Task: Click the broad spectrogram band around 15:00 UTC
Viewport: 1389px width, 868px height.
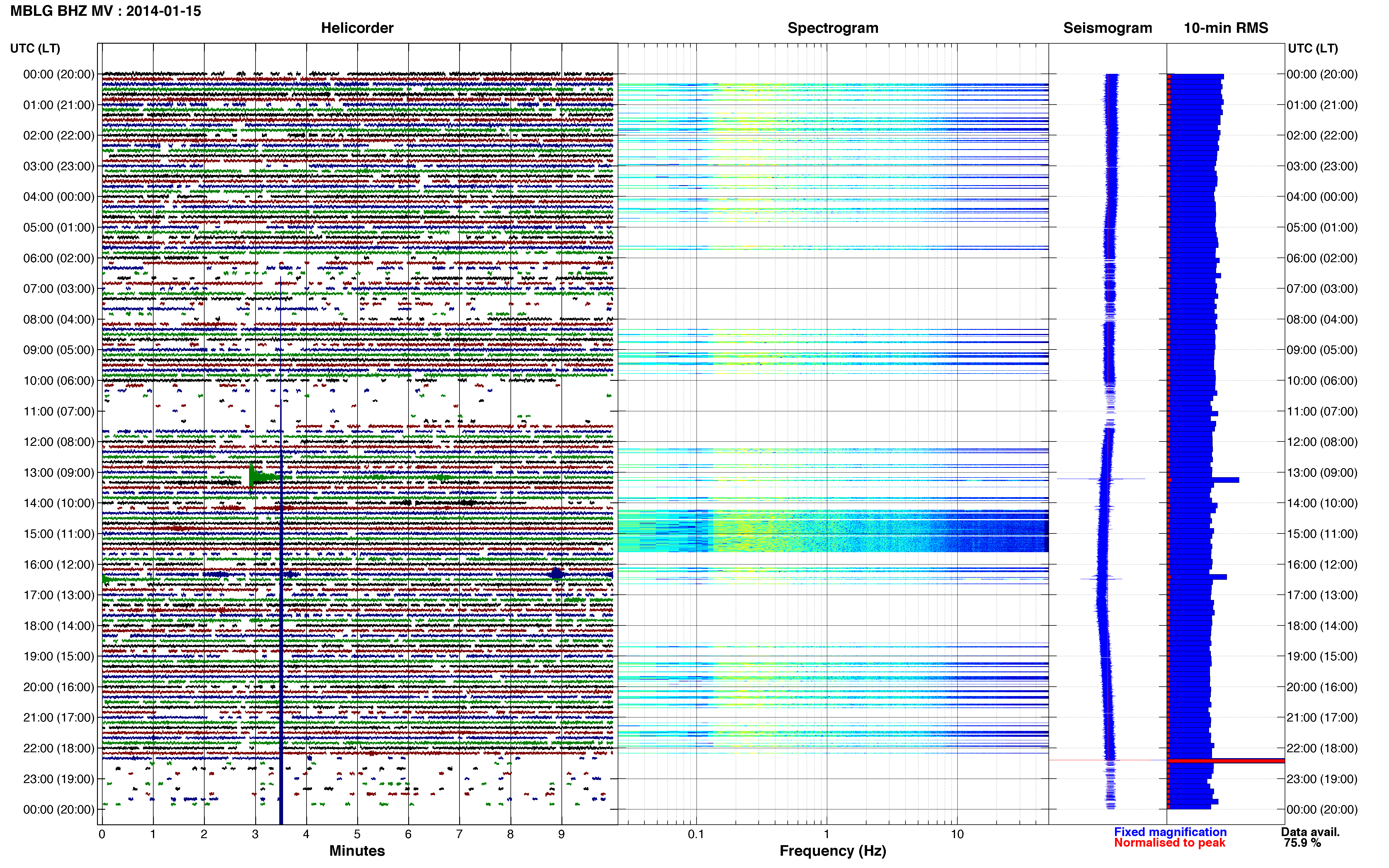Action: click(x=833, y=531)
